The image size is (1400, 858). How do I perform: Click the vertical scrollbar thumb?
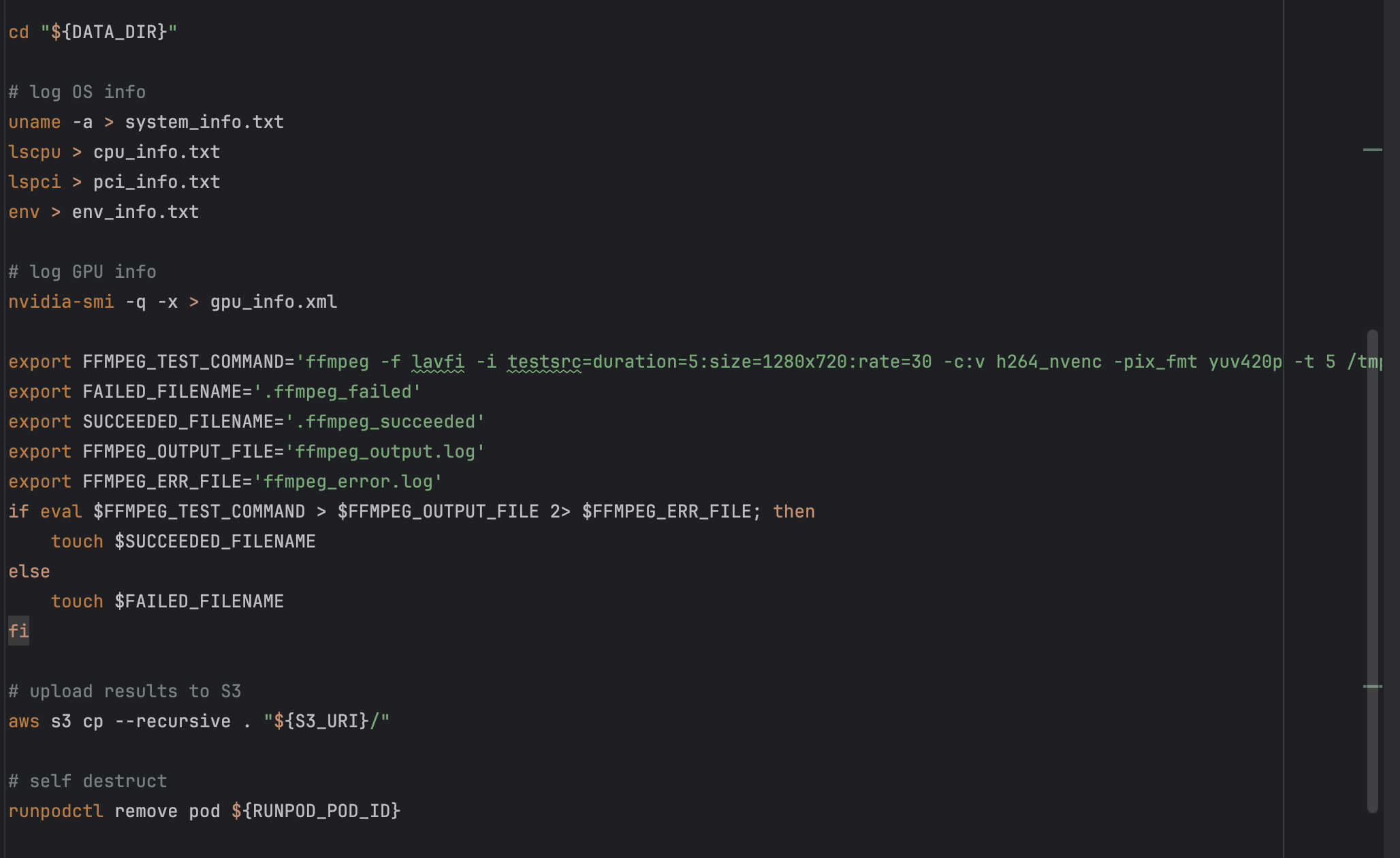coord(1372,571)
